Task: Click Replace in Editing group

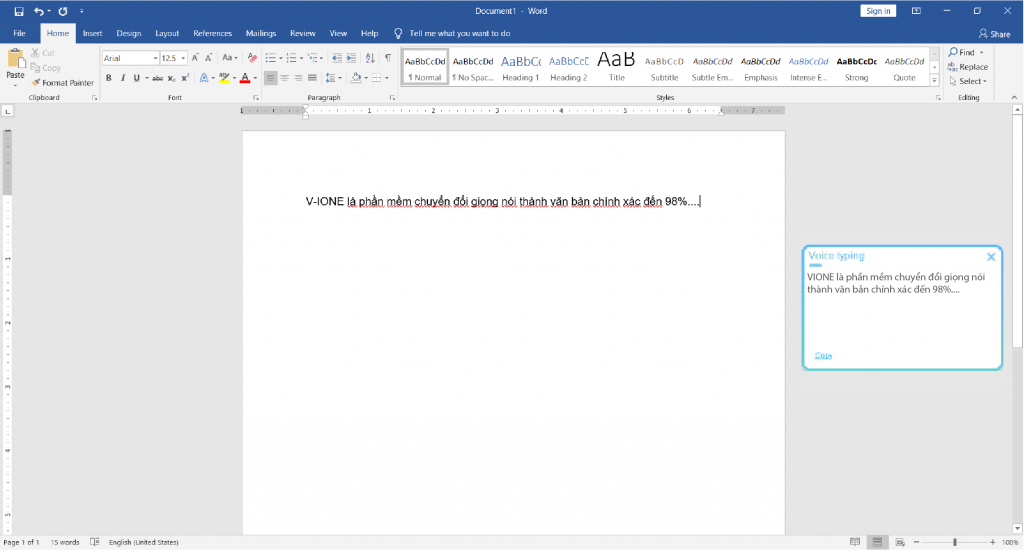Action: coord(968,67)
